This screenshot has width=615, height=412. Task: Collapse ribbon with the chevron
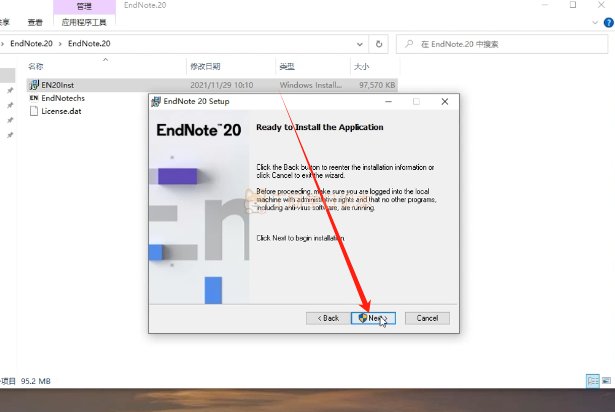(595, 22)
